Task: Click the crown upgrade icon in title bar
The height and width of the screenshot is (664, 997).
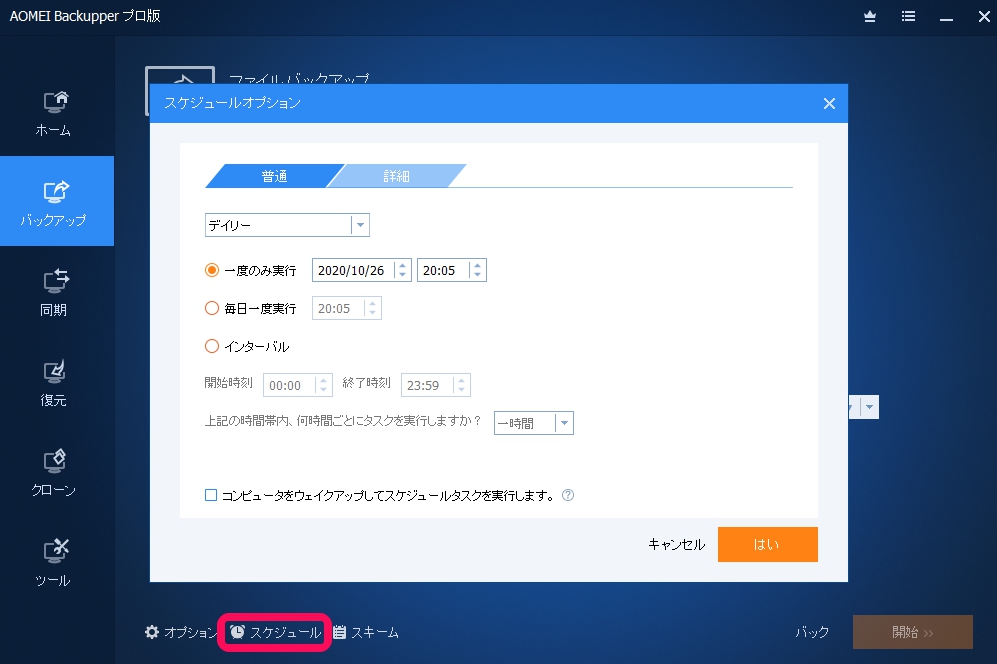Action: point(870,17)
